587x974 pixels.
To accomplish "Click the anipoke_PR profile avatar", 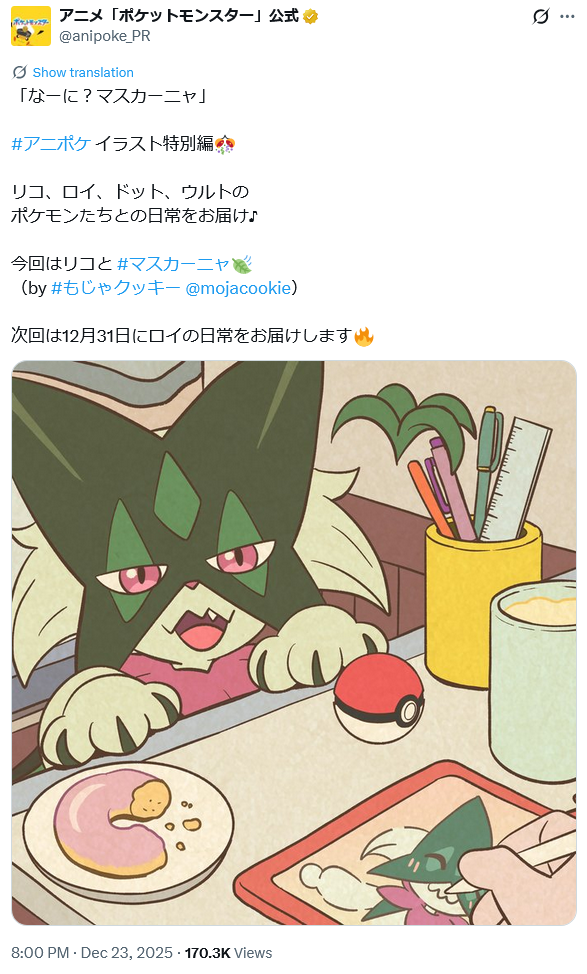I will click(30, 26).
